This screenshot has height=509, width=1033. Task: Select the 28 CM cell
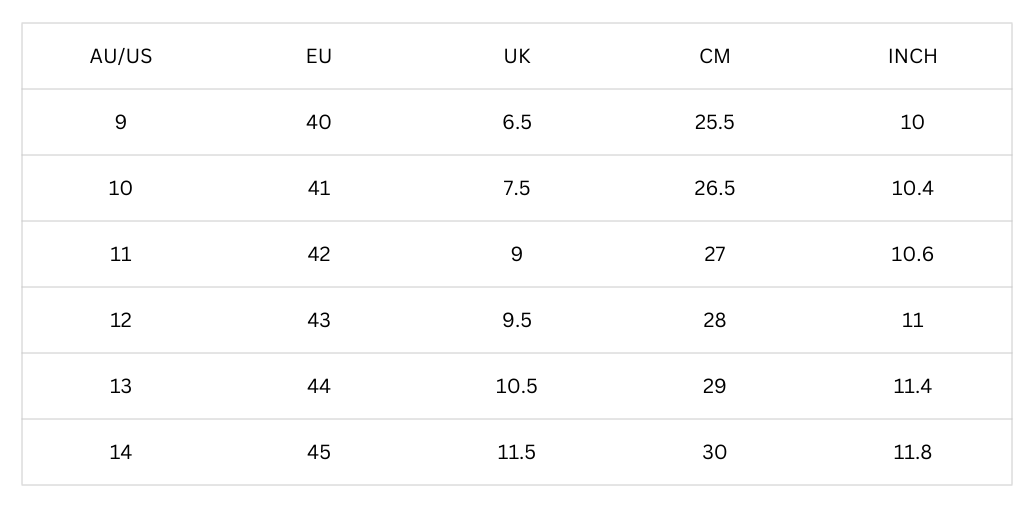715,320
